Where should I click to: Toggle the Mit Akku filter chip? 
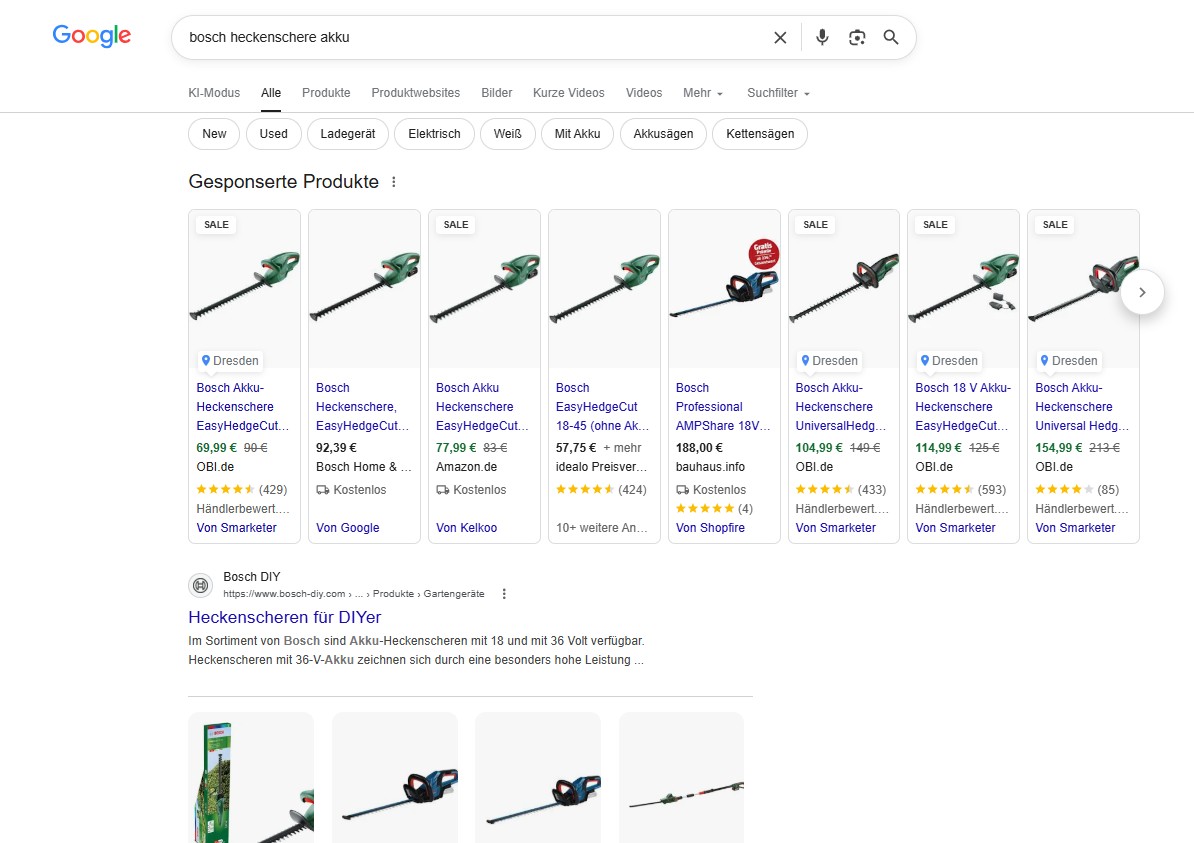577,134
